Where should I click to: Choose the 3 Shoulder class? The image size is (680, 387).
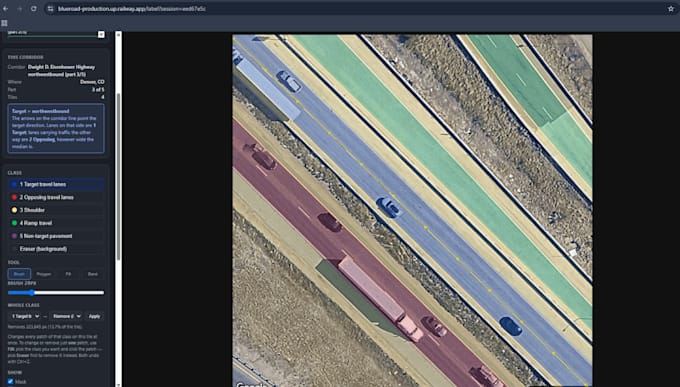pyautogui.click(x=56, y=210)
